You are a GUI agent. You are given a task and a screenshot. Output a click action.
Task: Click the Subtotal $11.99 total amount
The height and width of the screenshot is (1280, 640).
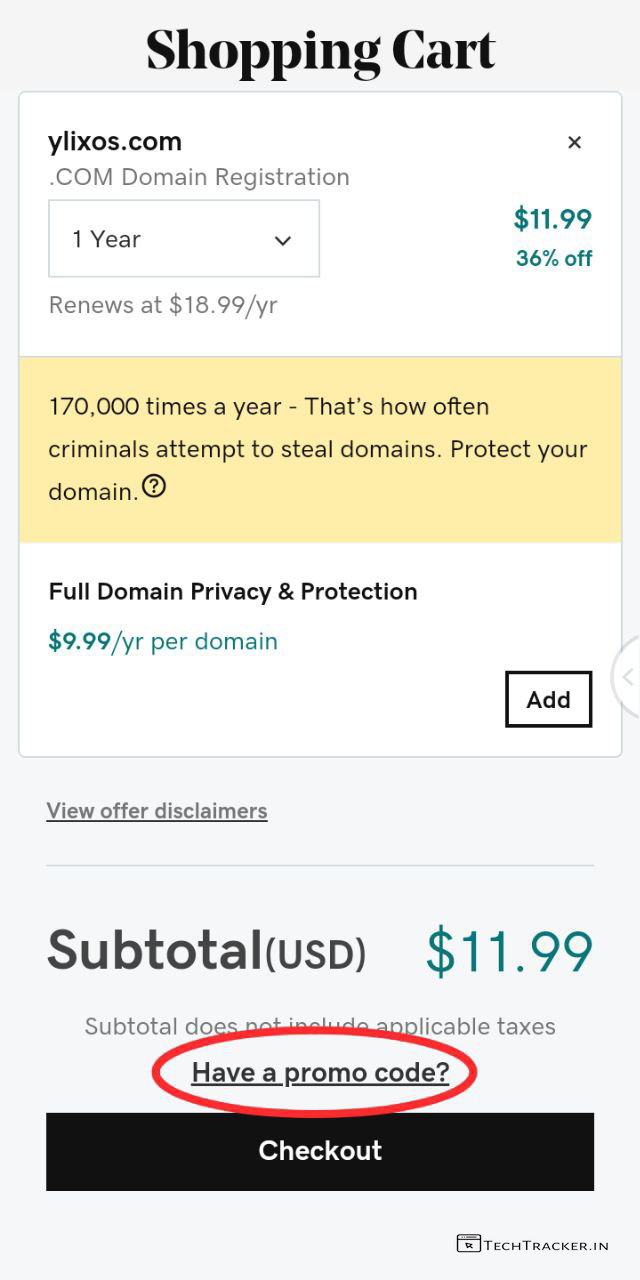[x=509, y=951]
